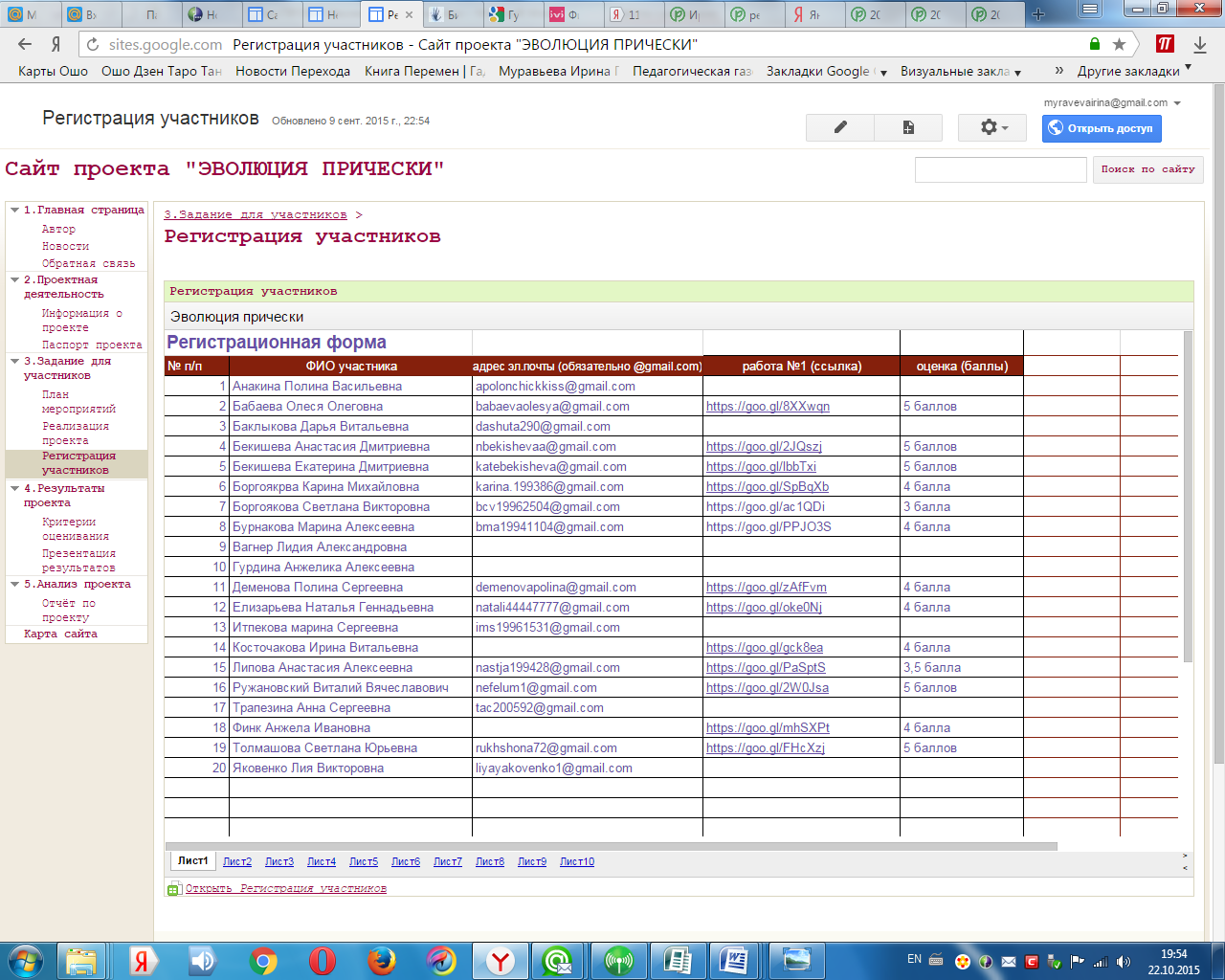Launch Opera from the taskbar
The image size is (1225, 980).
click(323, 961)
